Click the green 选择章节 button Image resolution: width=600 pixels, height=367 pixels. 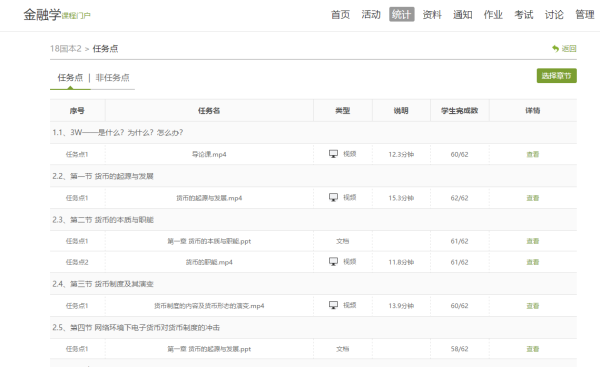[x=556, y=76]
